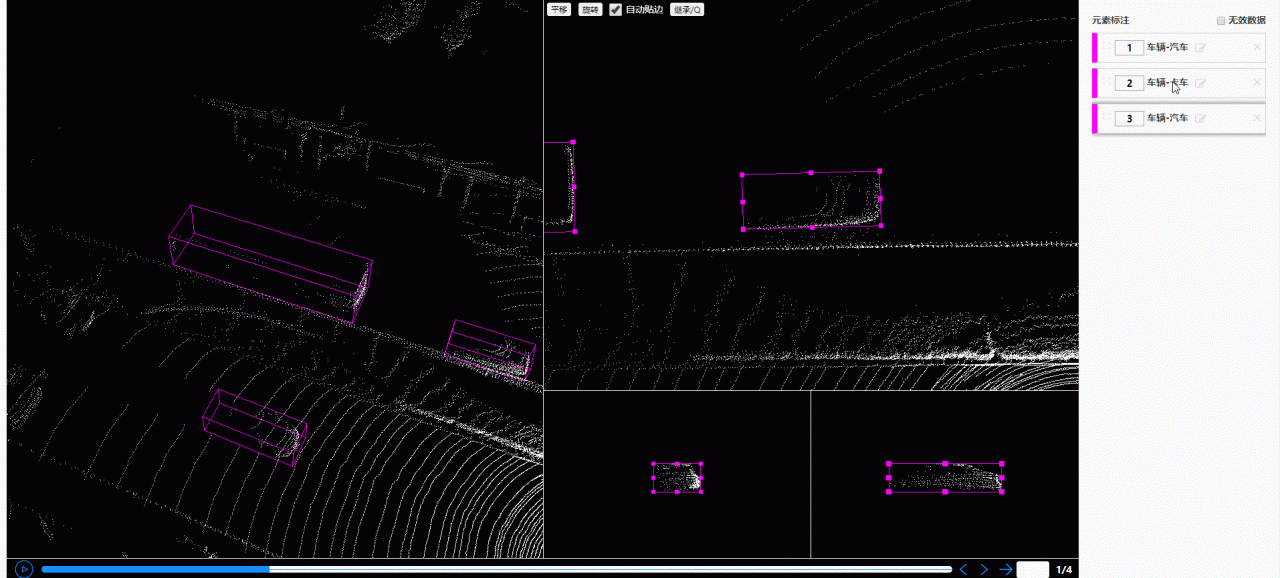Delete annotation item 2 with its X
The image size is (1280, 578).
tap(1257, 83)
